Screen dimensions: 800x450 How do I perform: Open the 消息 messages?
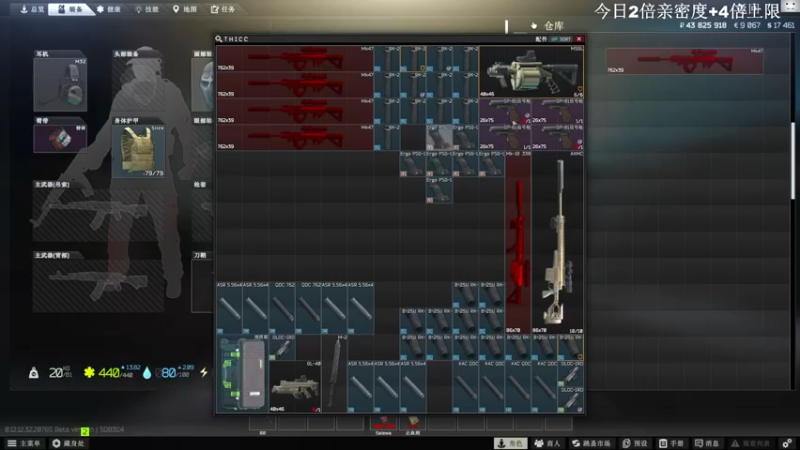pos(707,443)
